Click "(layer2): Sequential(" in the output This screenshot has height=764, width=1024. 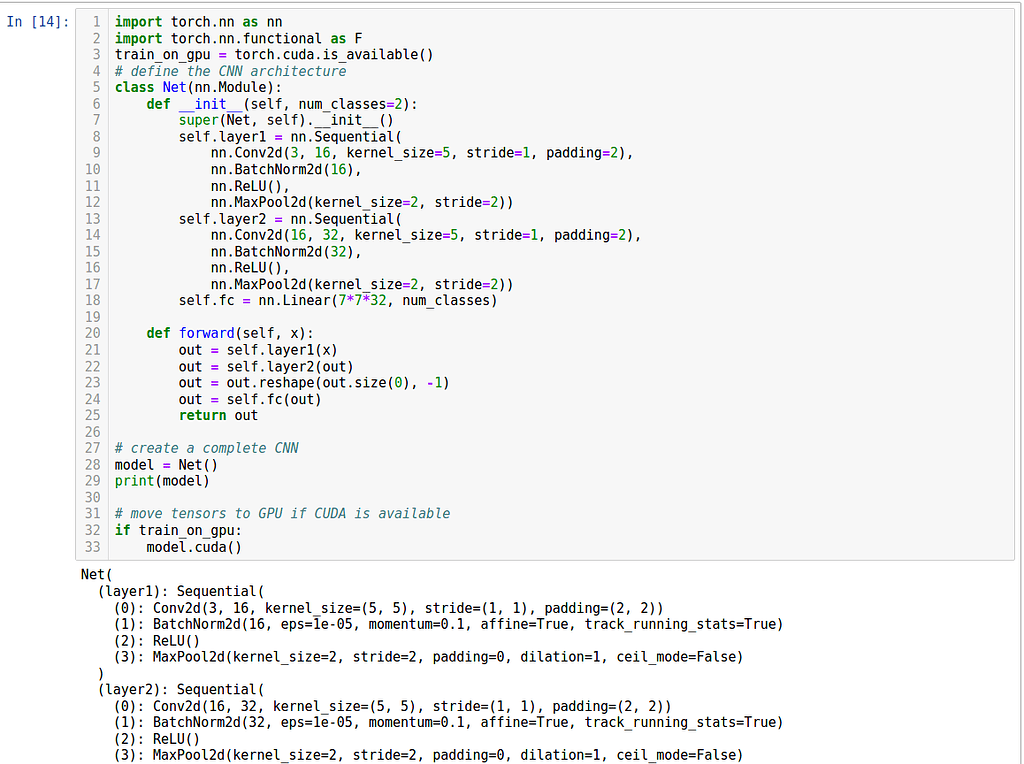coord(182,690)
